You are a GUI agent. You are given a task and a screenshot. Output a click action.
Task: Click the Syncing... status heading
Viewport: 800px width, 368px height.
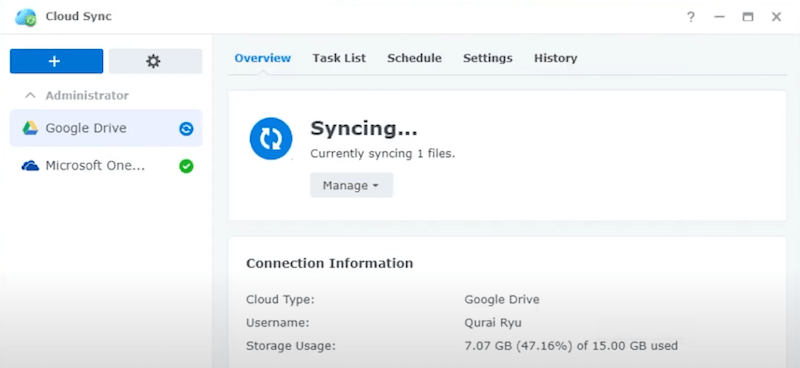[x=364, y=128]
